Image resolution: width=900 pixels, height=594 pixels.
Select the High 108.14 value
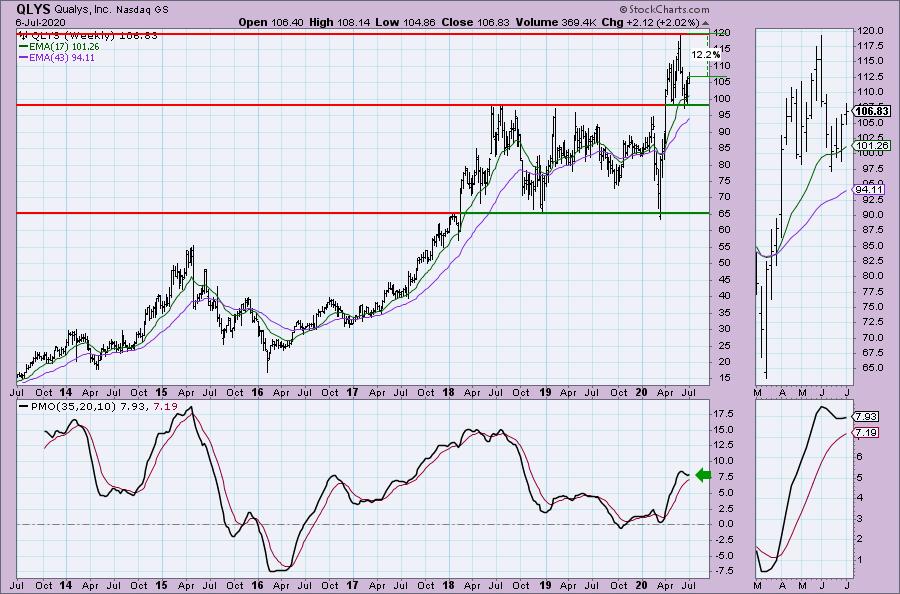pos(340,22)
